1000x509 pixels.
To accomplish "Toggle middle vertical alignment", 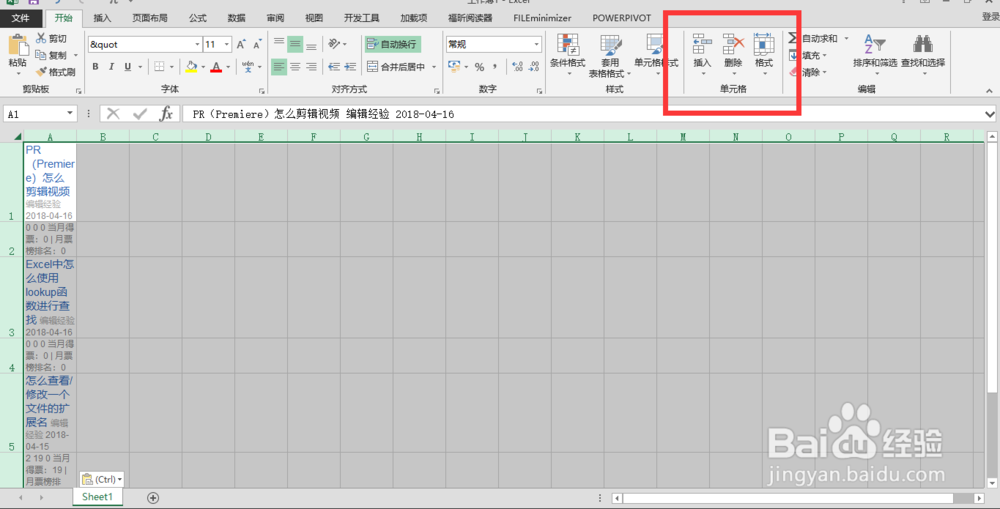I will [295, 44].
